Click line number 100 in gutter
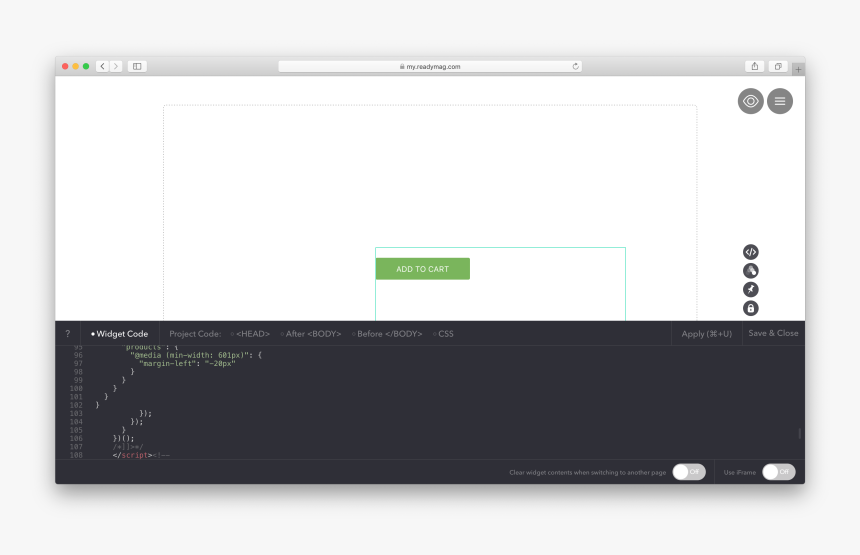This screenshot has width=860, height=555. (76, 388)
